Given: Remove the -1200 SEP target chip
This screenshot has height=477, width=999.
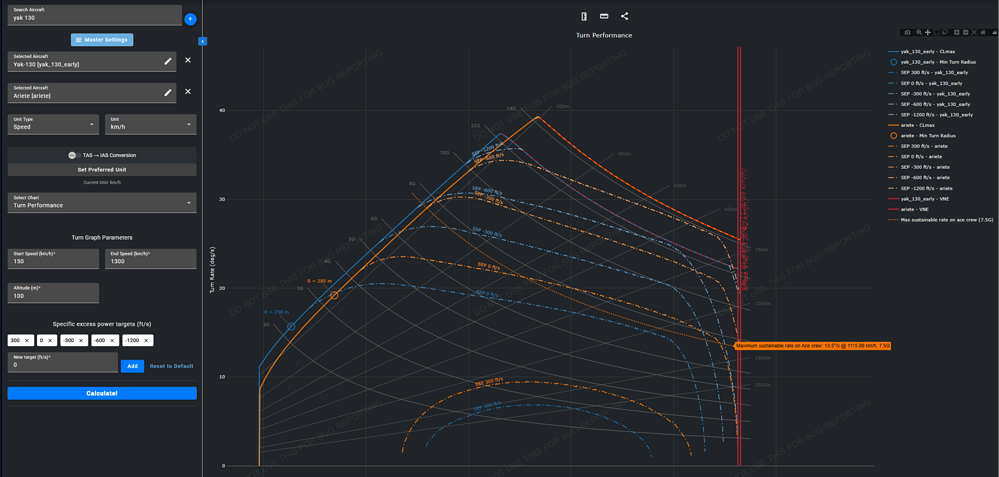Looking at the screenshot, I should pos(147,341).
